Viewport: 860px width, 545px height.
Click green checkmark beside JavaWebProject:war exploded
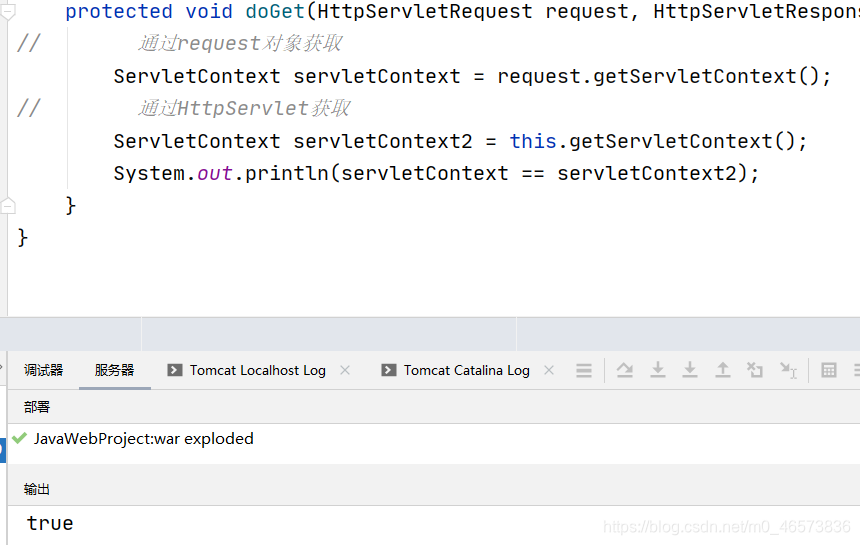pos(19,438)
